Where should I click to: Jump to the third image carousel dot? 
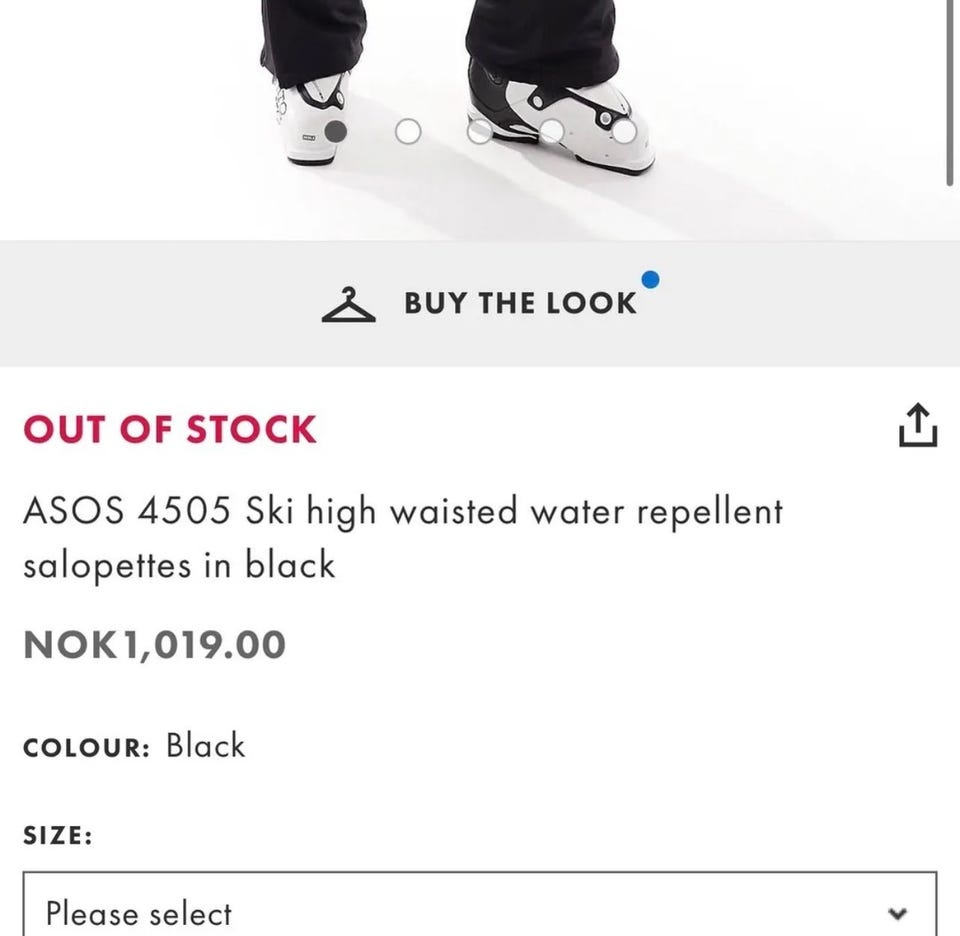tap(480, 131)
